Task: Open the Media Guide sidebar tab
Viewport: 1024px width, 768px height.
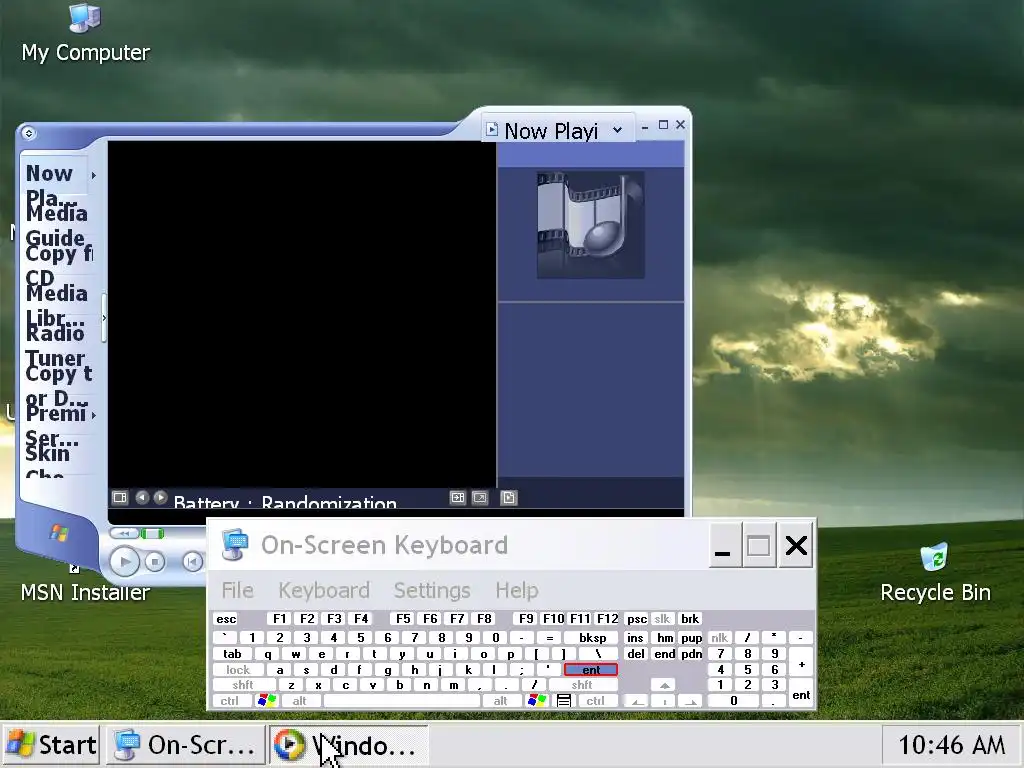Action: pos(56,225)
